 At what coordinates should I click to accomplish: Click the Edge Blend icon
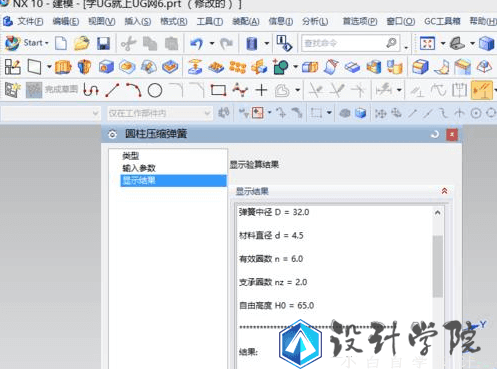pyautogui.click(x=420, y=67)
